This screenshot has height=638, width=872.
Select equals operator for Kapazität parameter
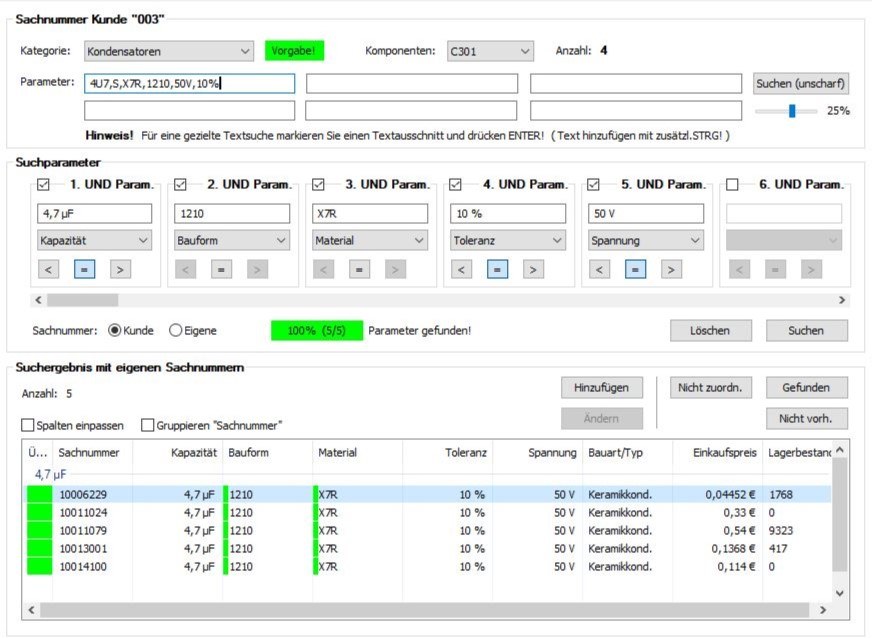coord(85,270)
